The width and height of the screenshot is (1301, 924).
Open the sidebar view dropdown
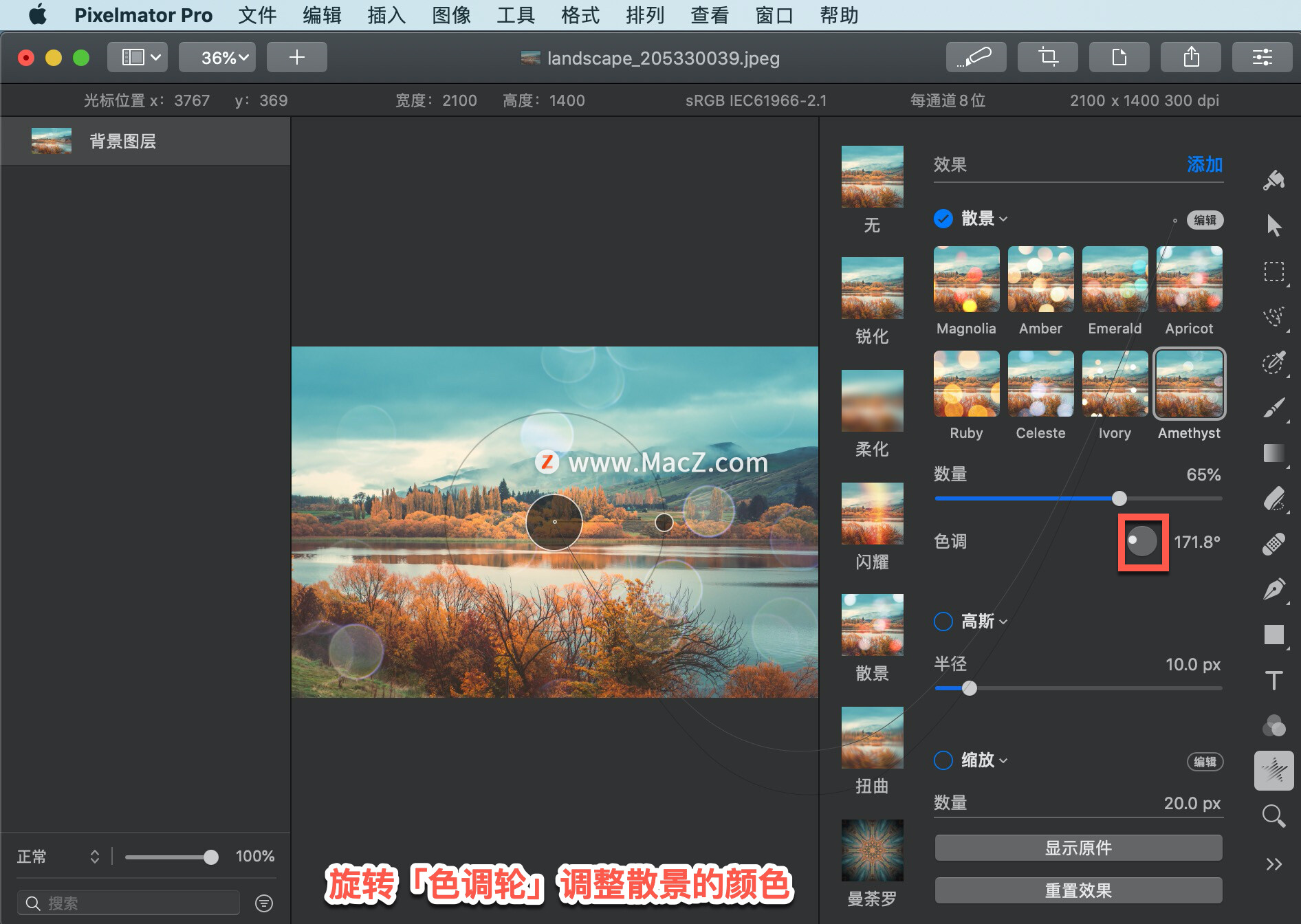[x=138, y=57]
